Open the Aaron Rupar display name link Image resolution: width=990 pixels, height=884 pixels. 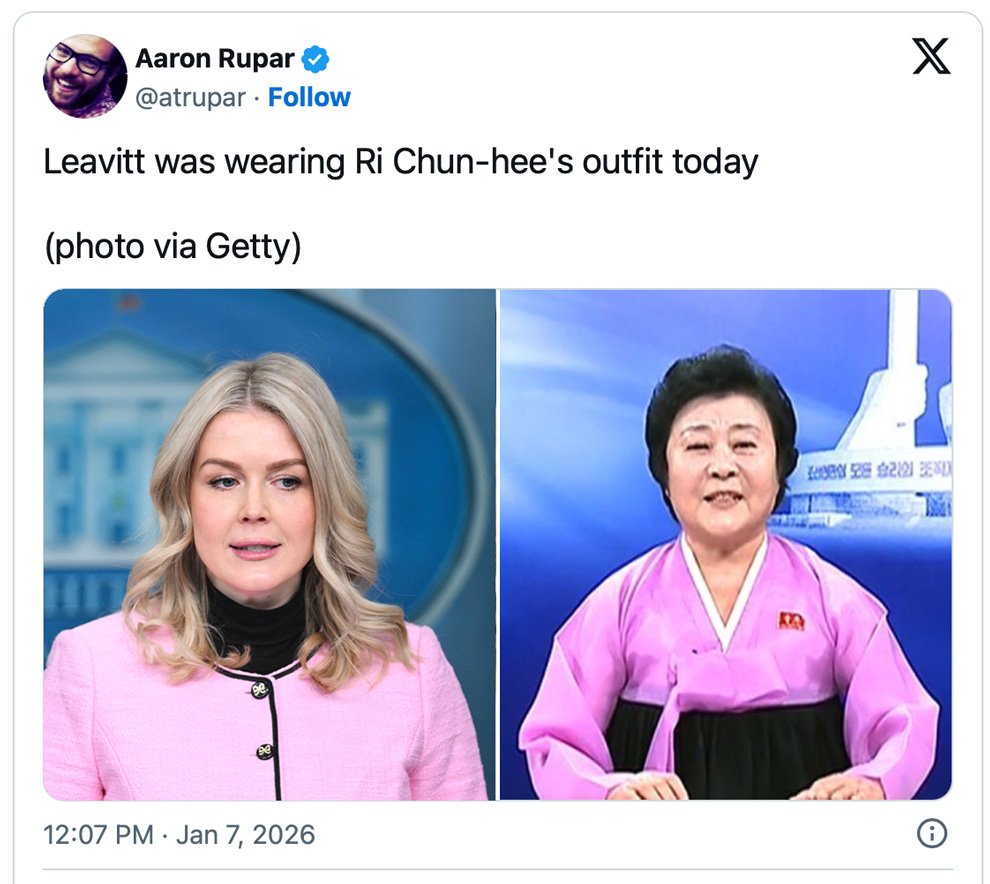215,59
